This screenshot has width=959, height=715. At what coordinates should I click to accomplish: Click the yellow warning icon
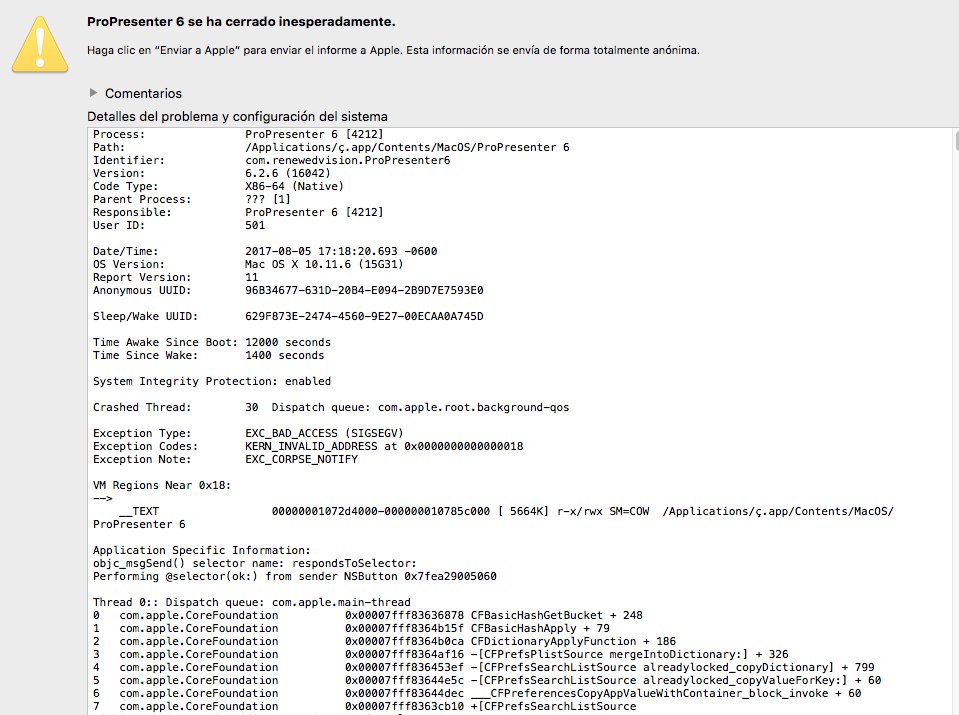[x=40, y=45]
